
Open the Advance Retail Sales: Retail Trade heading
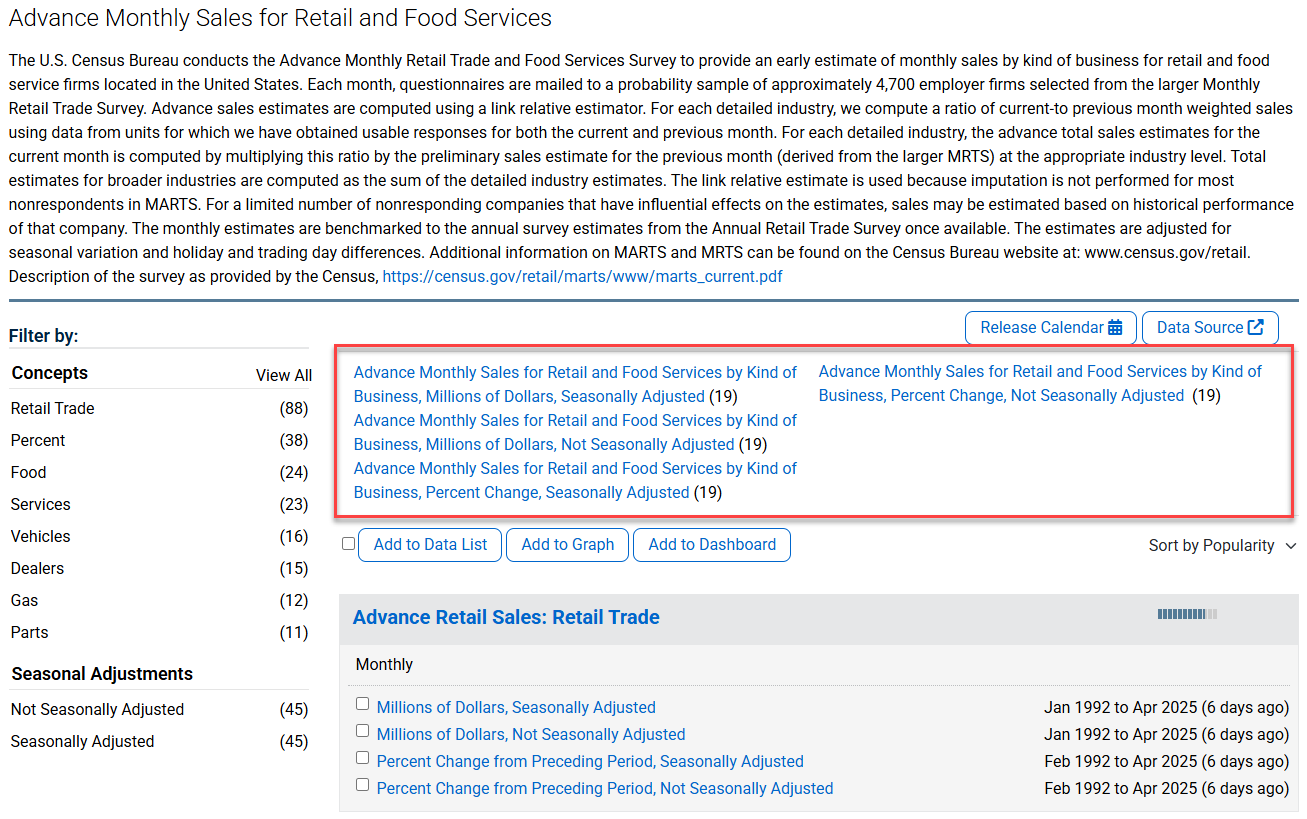(506, 617)
